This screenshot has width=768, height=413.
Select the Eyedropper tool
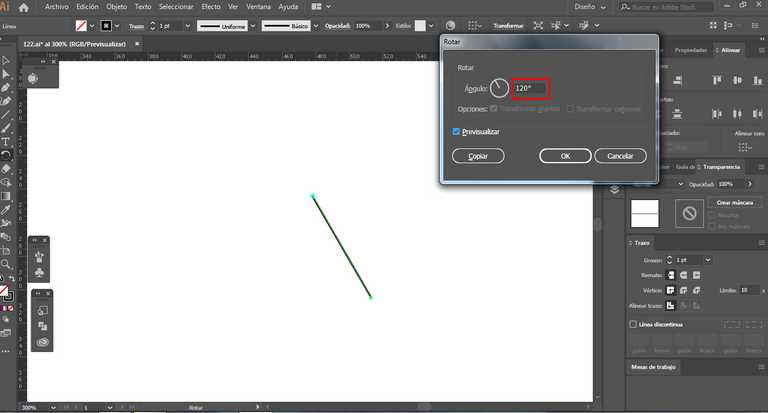6,210
